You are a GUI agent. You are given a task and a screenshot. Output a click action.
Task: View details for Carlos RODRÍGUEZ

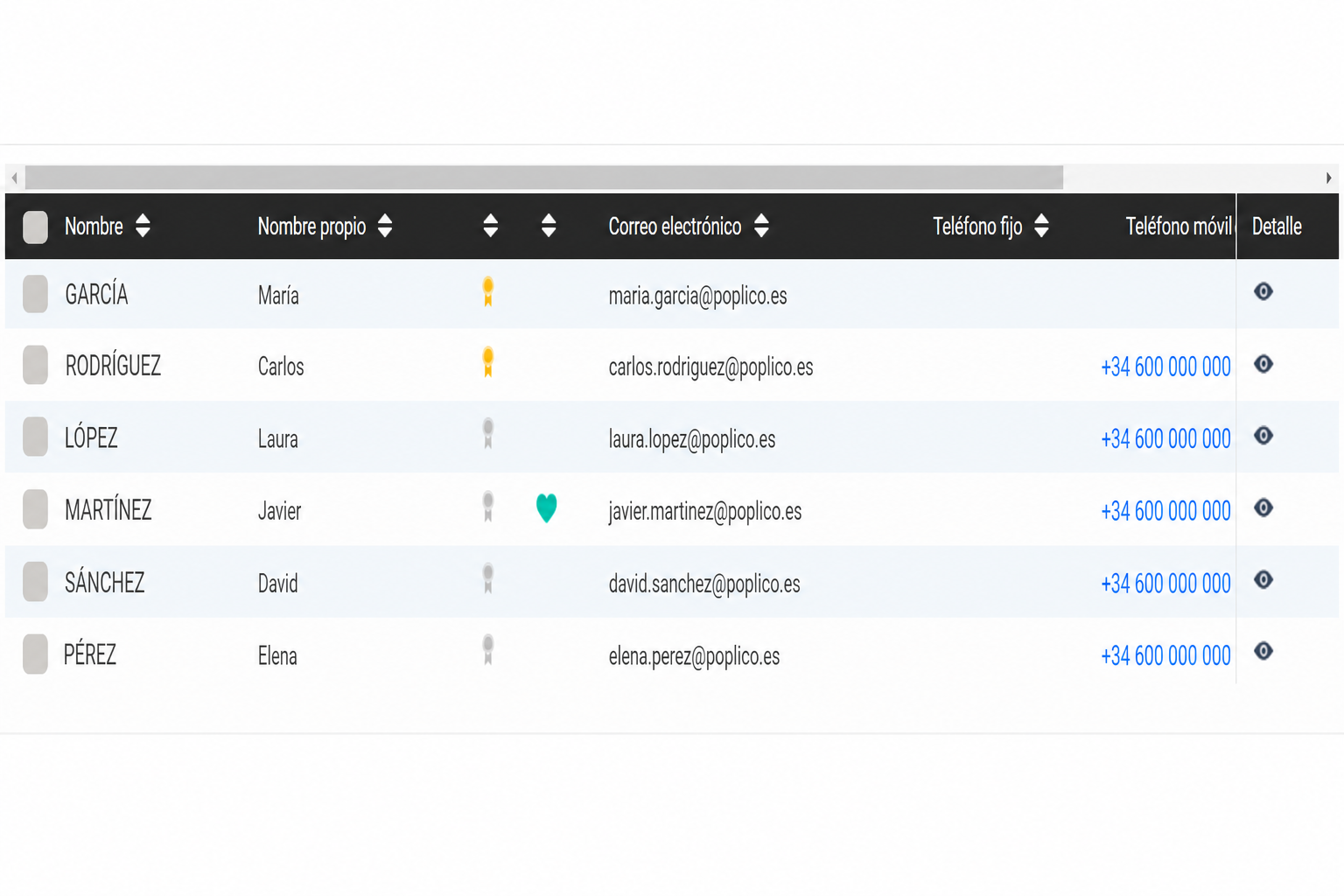pos(1263,364)
